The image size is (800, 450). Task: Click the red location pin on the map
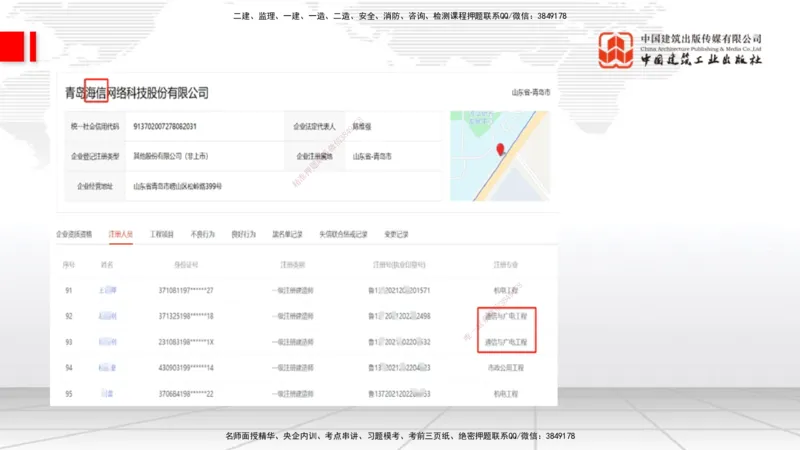(x=500, y=149)
